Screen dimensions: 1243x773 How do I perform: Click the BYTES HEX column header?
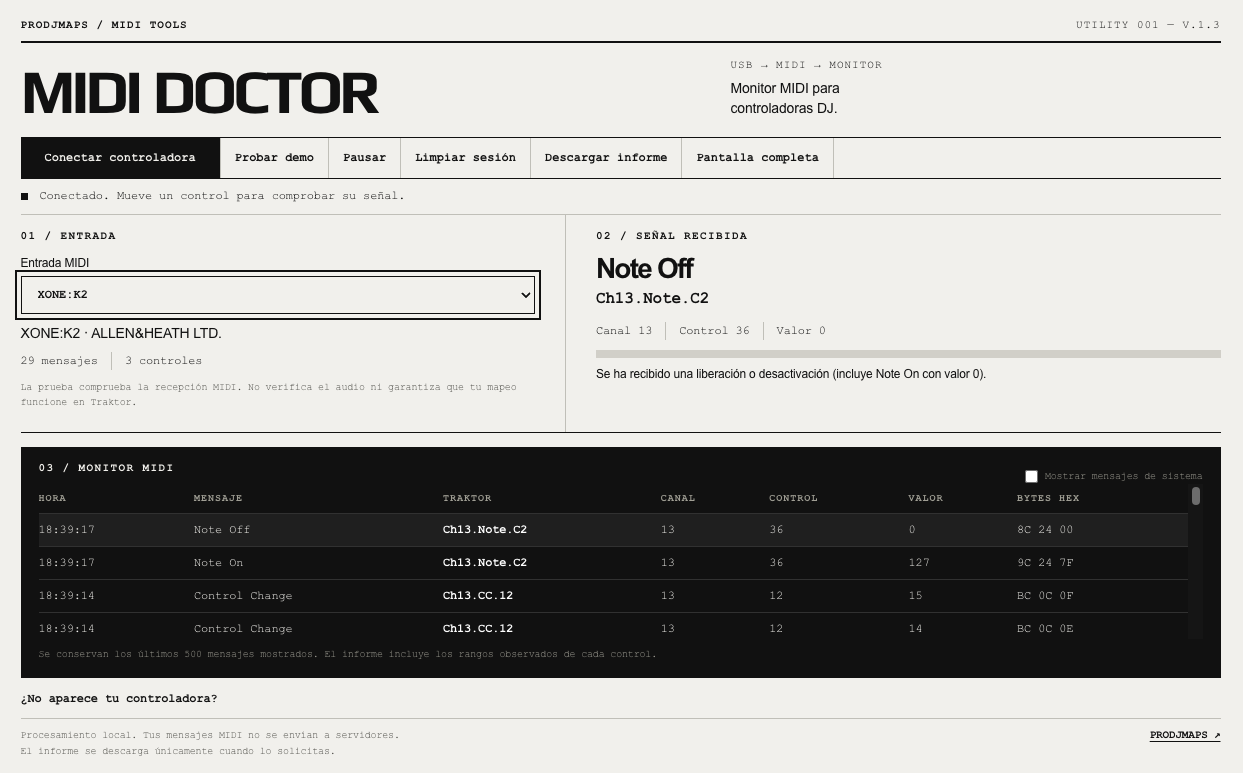click(1048, 498)
